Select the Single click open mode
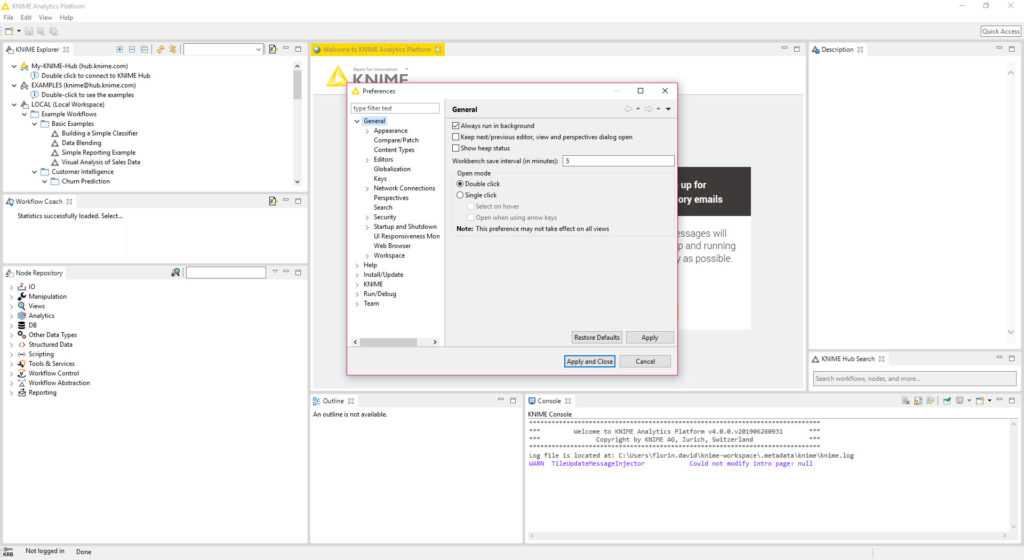 pos(460,195)
